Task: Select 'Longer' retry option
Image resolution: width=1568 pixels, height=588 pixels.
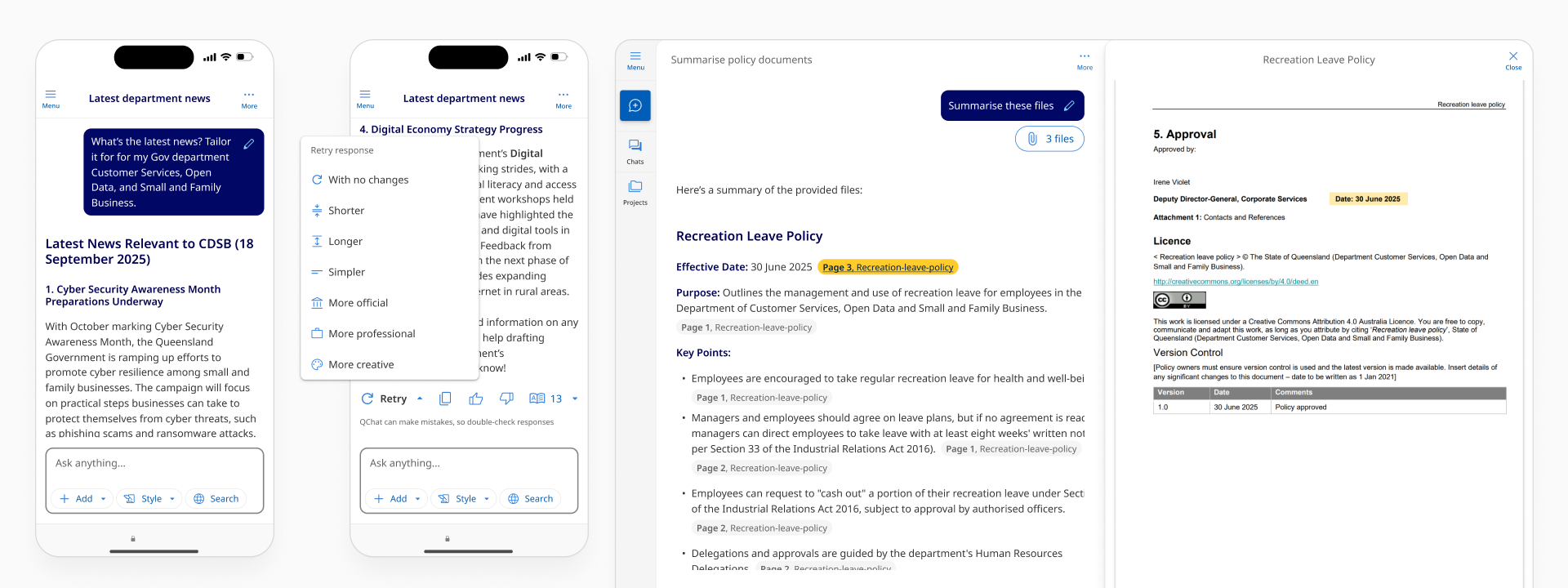Action: click(390, 242)
